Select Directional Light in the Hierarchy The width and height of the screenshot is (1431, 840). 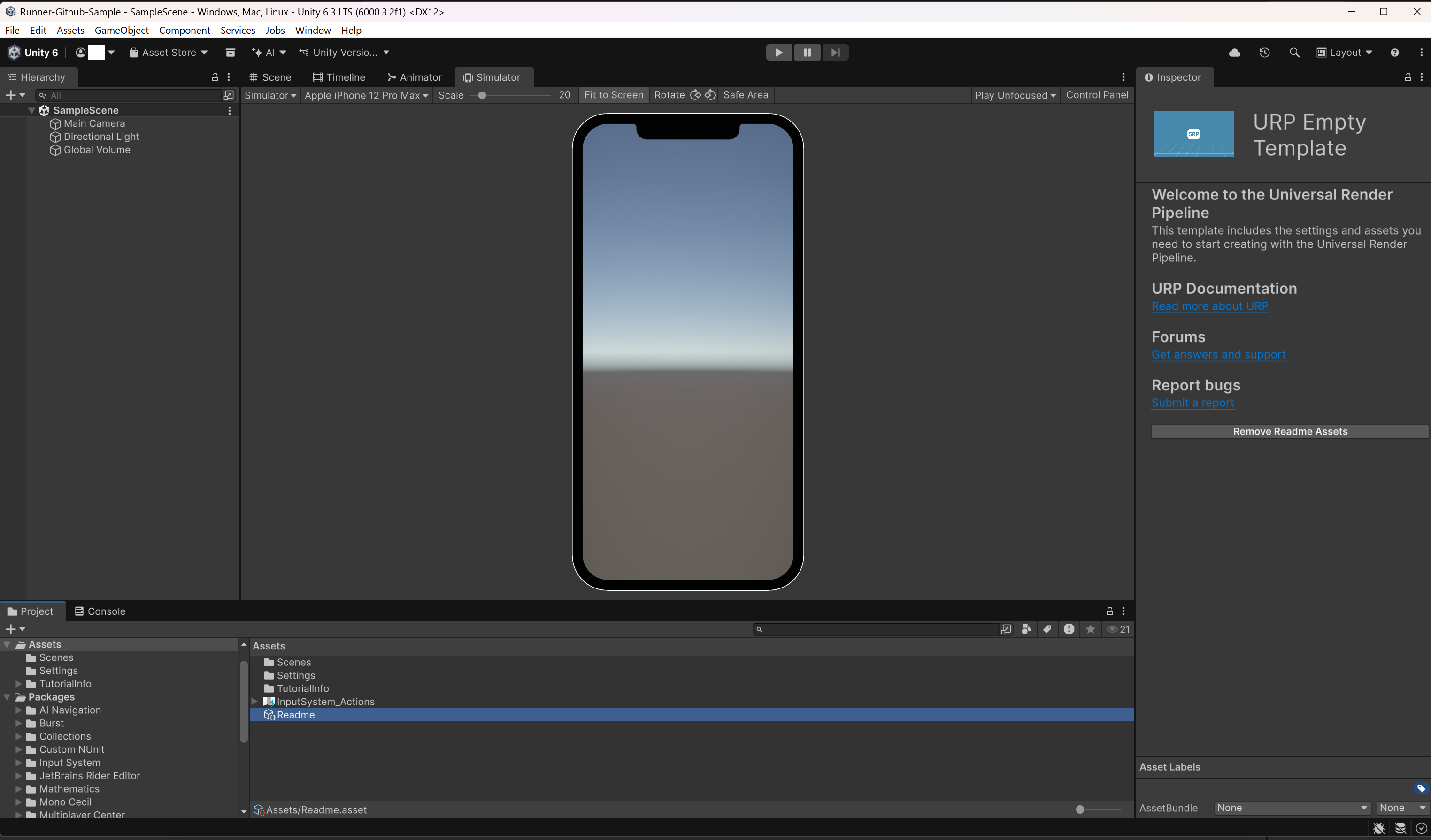pos(101,137)
